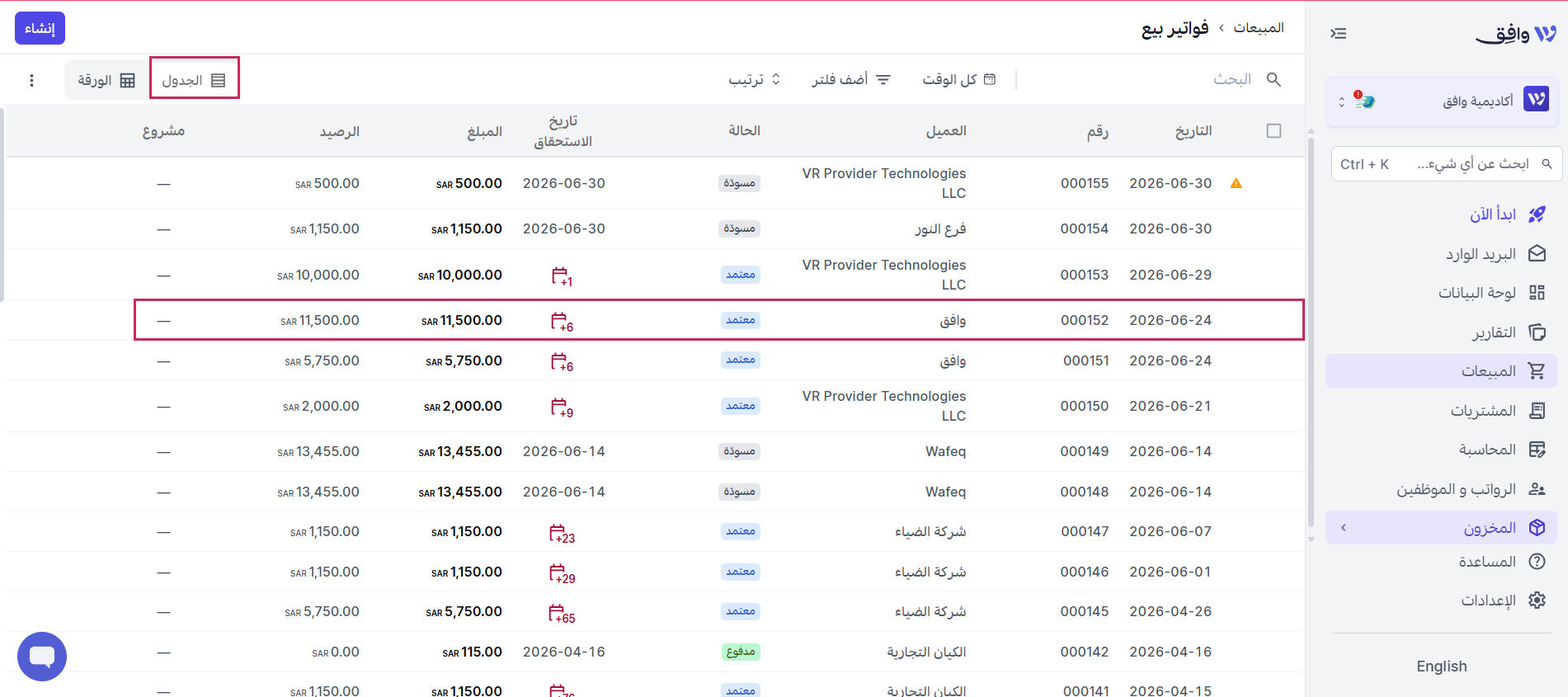Click the الحالة column header
This screenshot has height=697, width=1568.
click(x=744, y=131)
